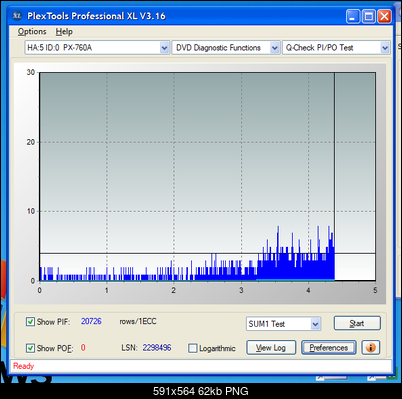402x399 pixels.
Task: Click the View Log button
Action: tap(271, 348)
